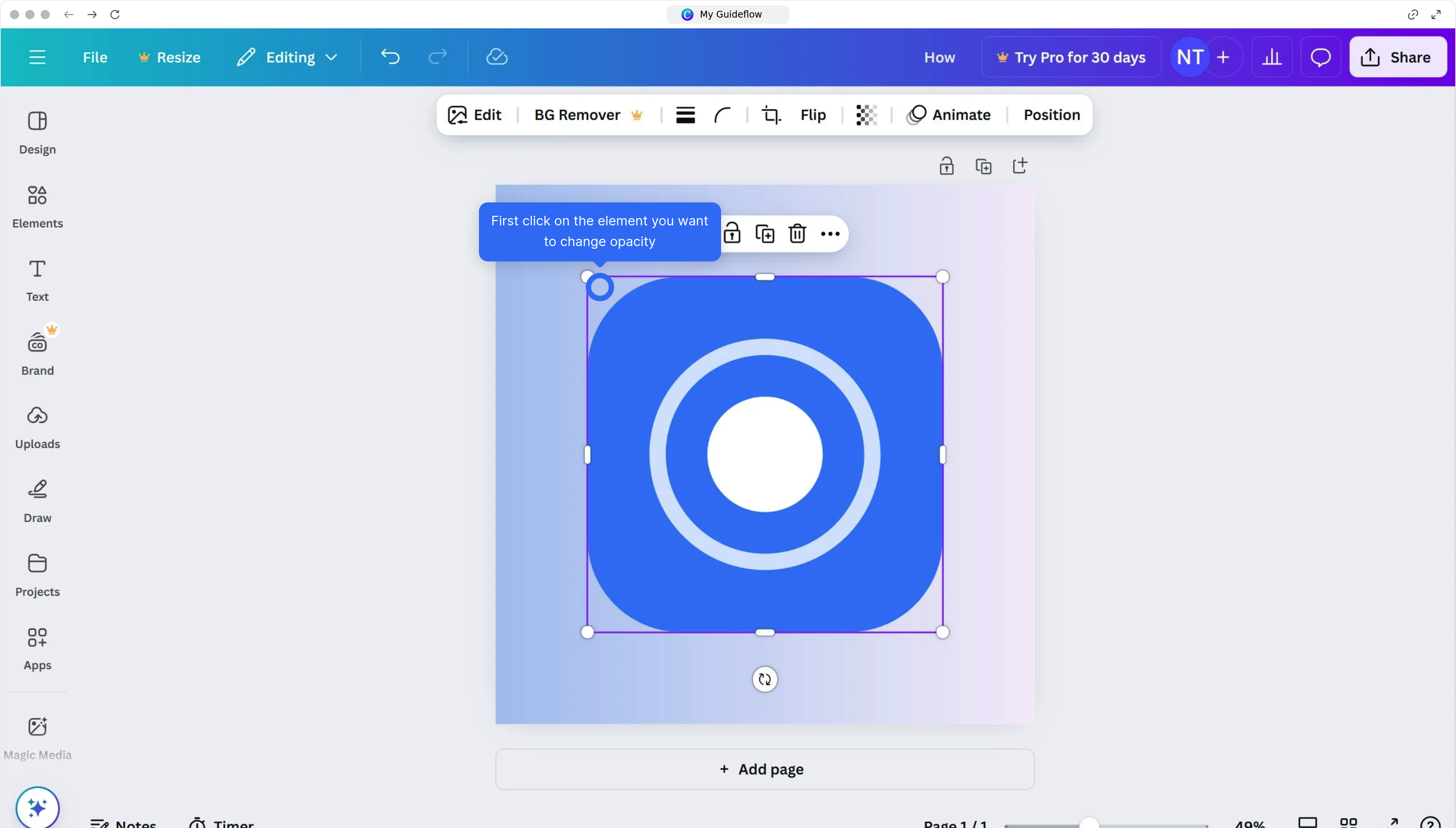Image resolution: width=1456 pixels, height=828 pixels.
Task: Delete the selected element via trash icon
Action: pyautogui.click(x=797, y=233)
